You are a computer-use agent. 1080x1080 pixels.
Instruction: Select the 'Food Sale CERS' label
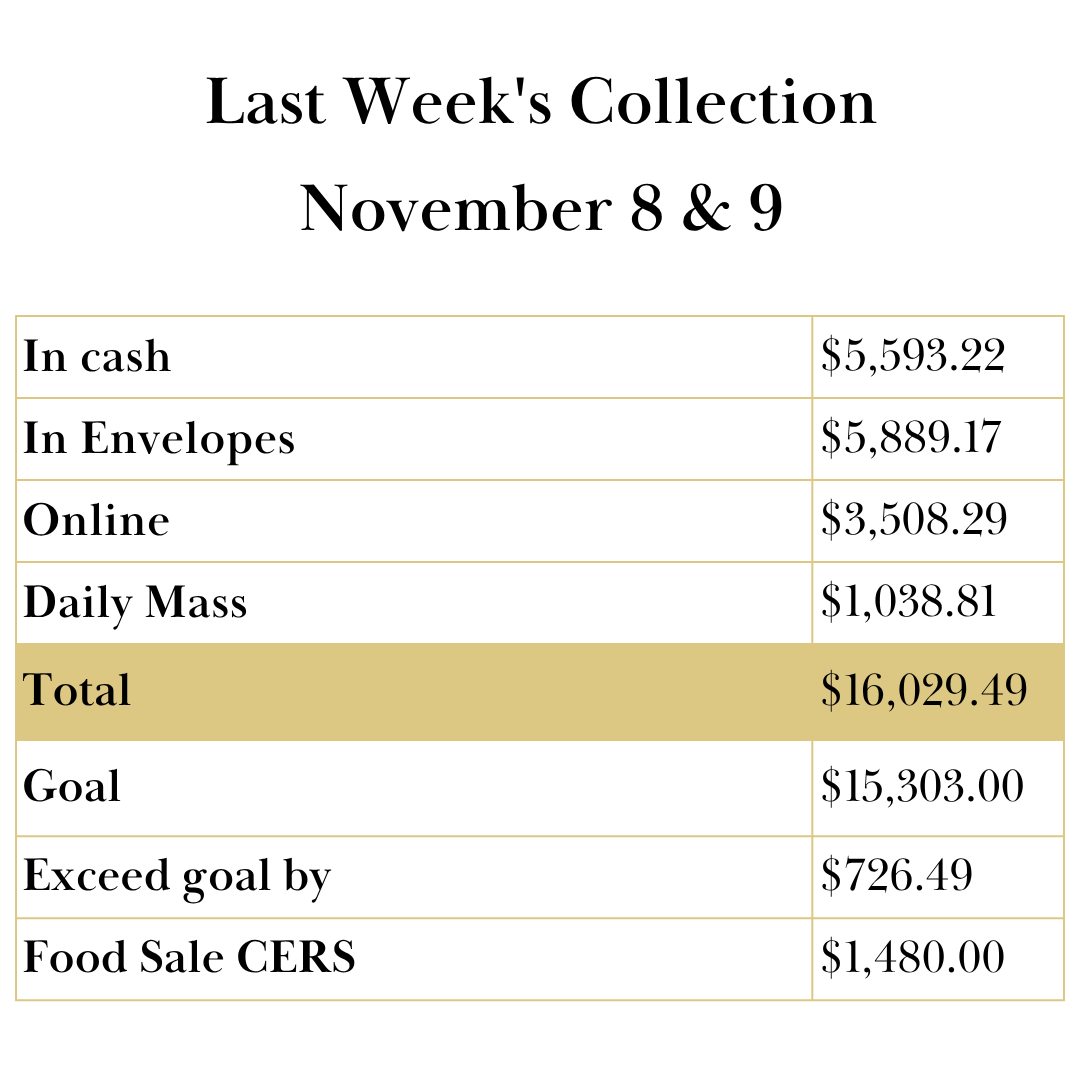(x=189, y=958)
